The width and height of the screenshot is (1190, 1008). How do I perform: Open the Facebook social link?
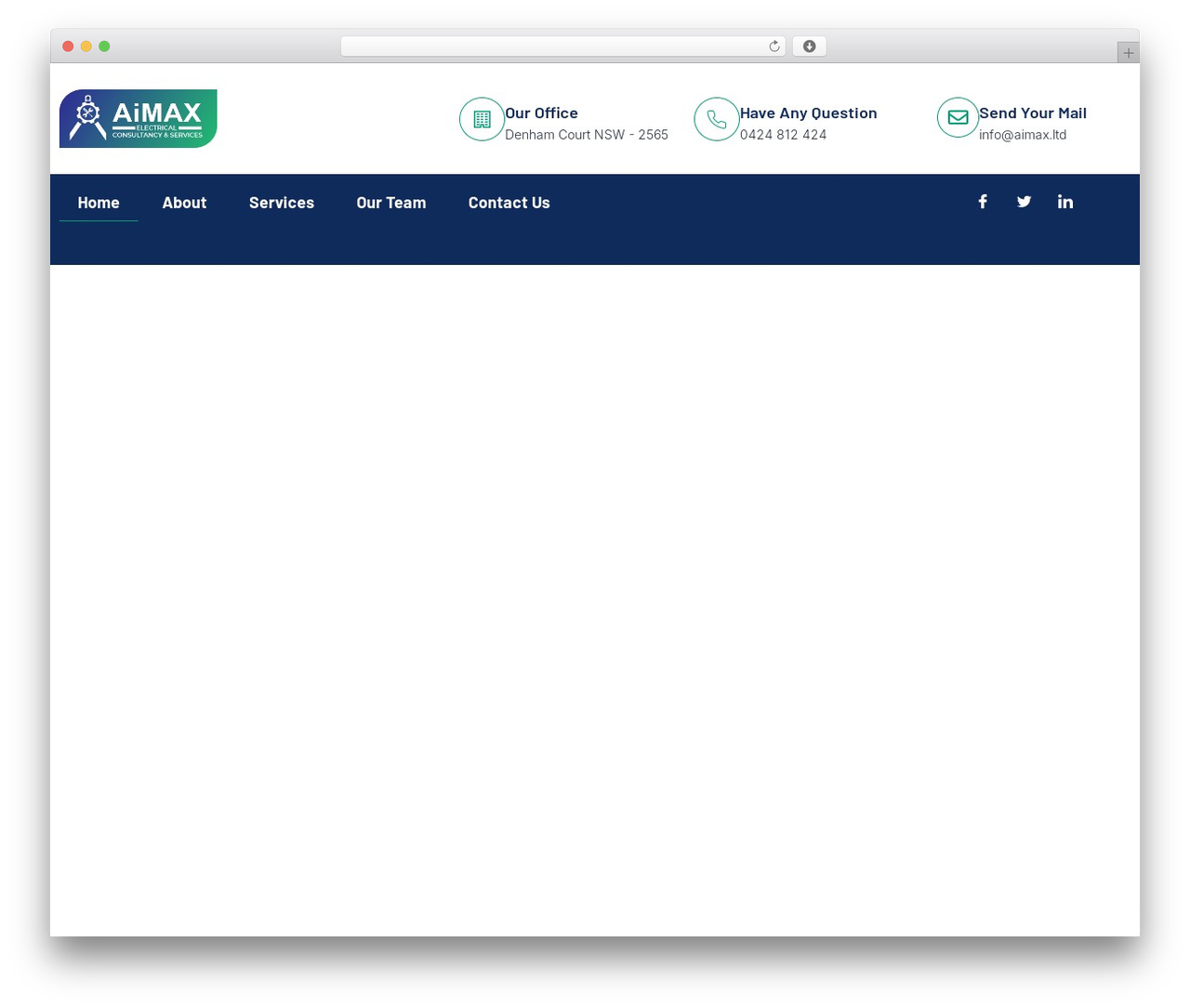[x=983, y=202]
